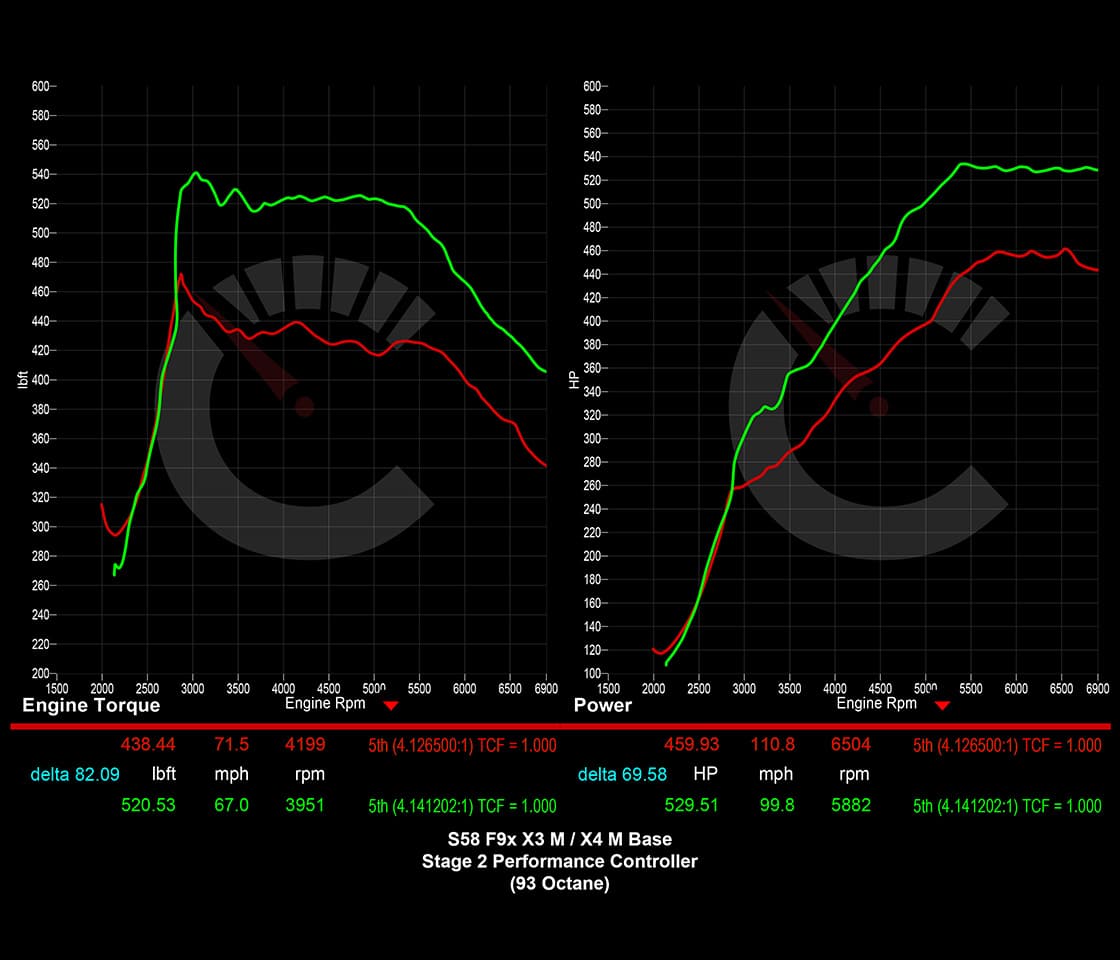Click the green power readout 529.51
The width and height of the screenshot is (1120, 960).
(x=692, y=805)
